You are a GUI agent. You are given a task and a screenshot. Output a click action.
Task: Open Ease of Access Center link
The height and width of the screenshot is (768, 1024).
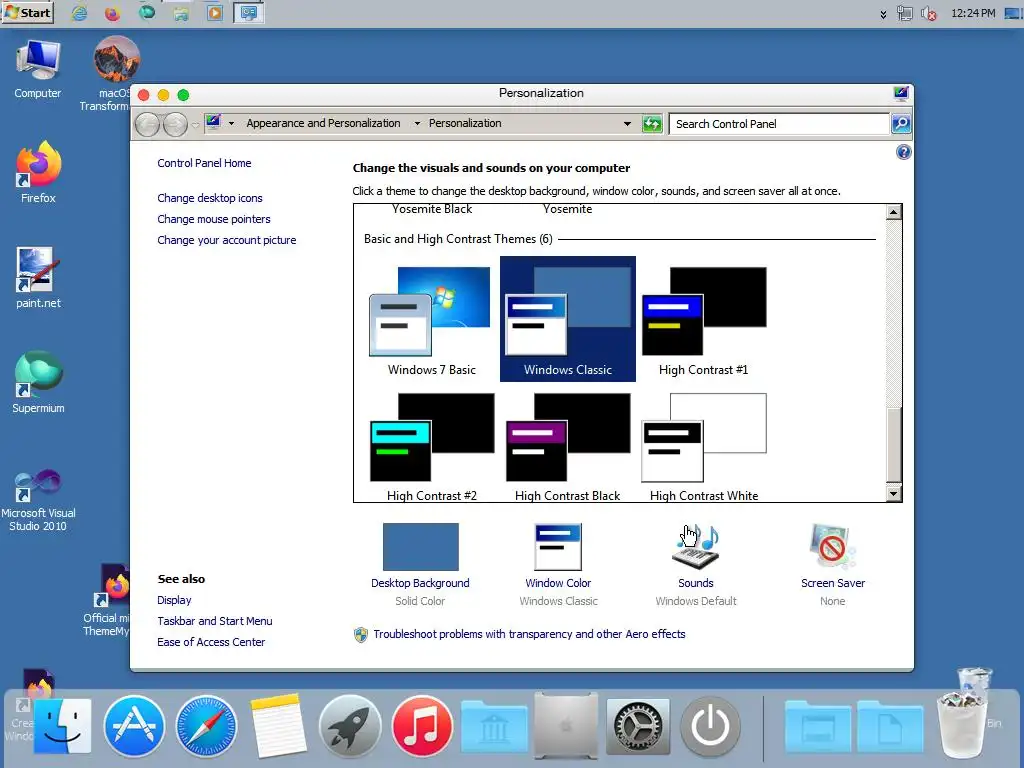(211, 642)
